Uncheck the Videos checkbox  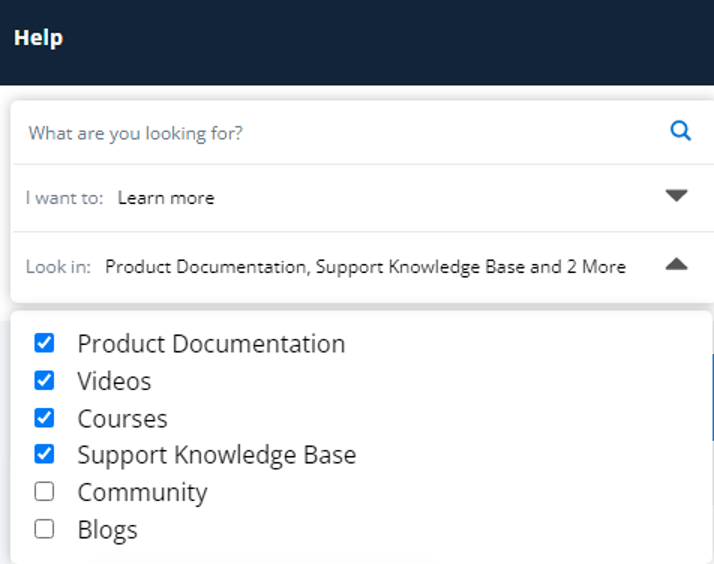click(x=44, y=380)
